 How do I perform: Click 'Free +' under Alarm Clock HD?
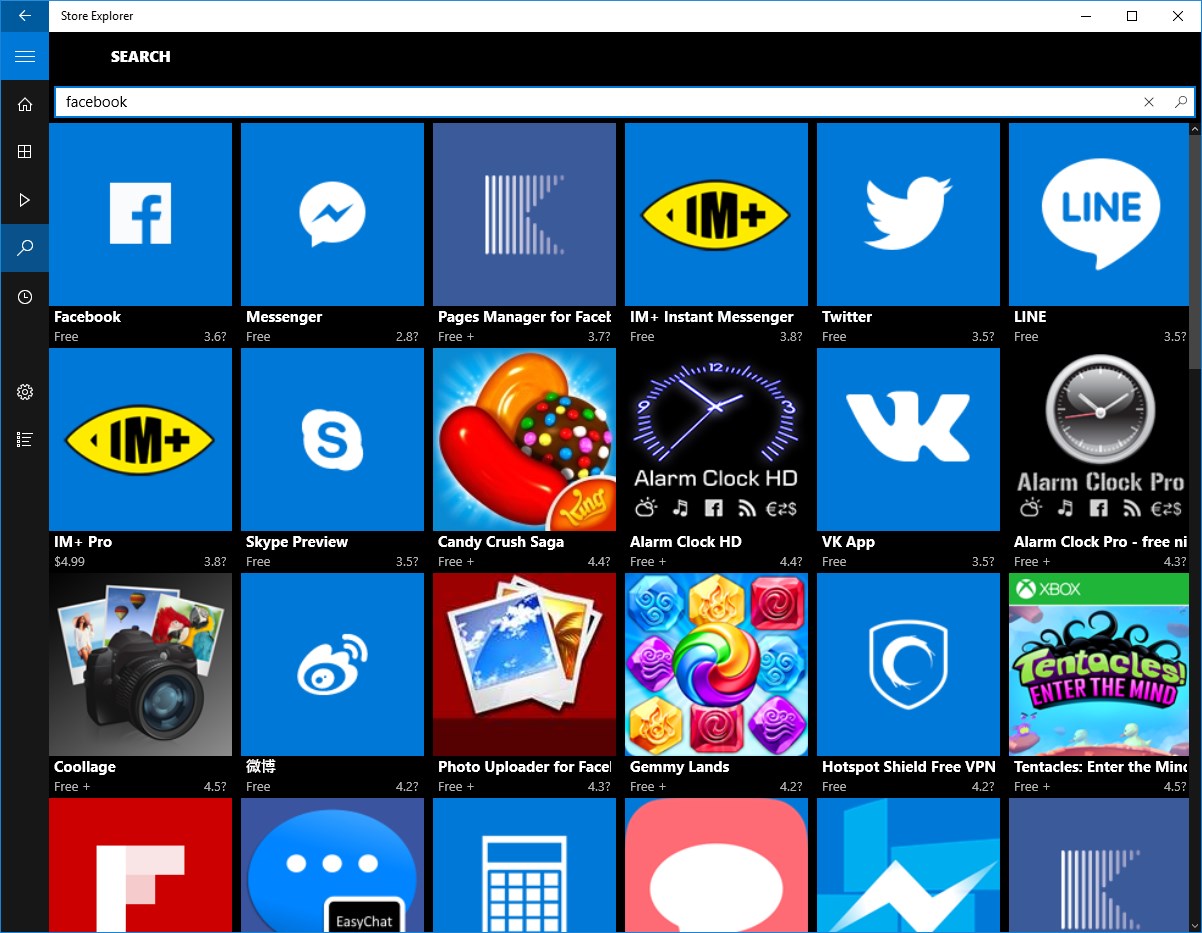click(x=646, y=562)
